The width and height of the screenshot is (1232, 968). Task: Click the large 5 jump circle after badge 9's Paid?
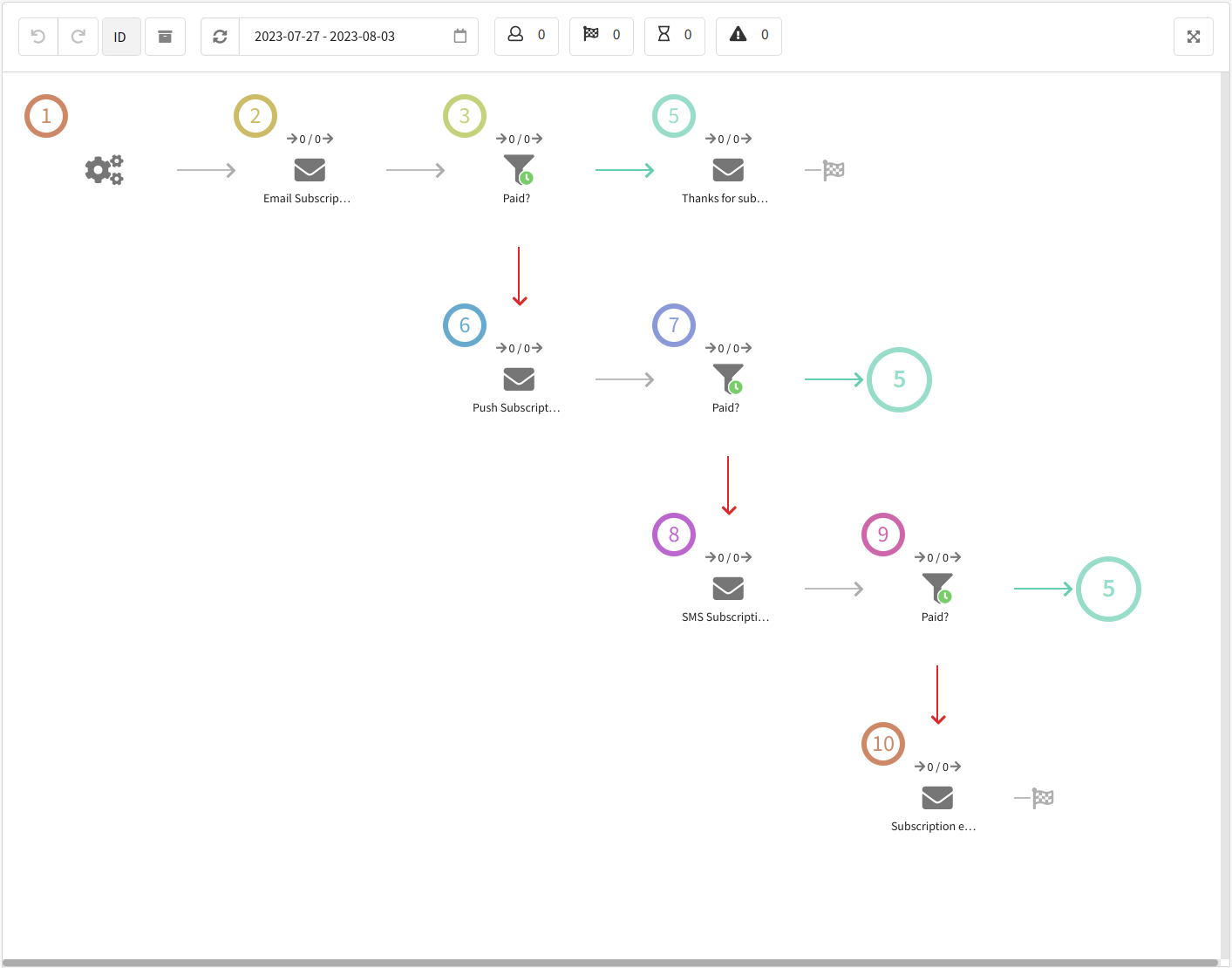click(1108, 589)
